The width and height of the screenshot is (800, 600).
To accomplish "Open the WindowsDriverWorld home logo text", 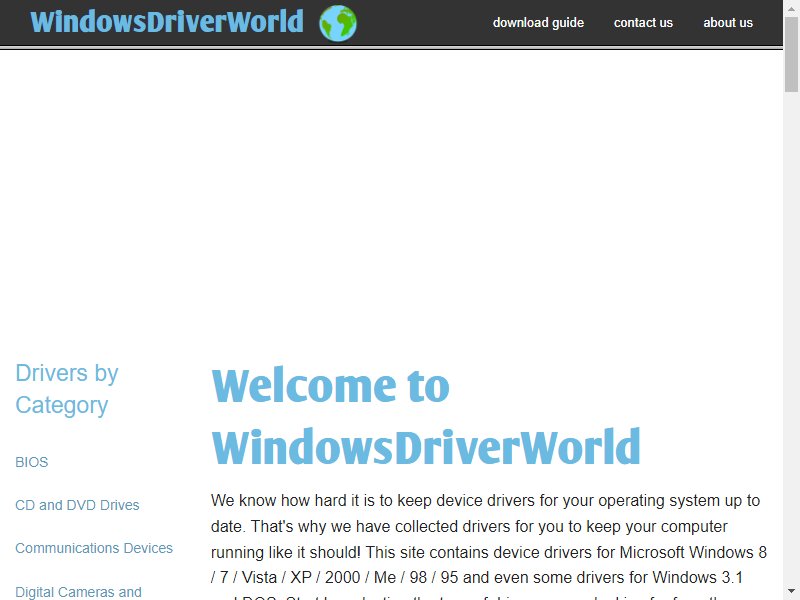I will pyautogui.click(x=167, y=22).
